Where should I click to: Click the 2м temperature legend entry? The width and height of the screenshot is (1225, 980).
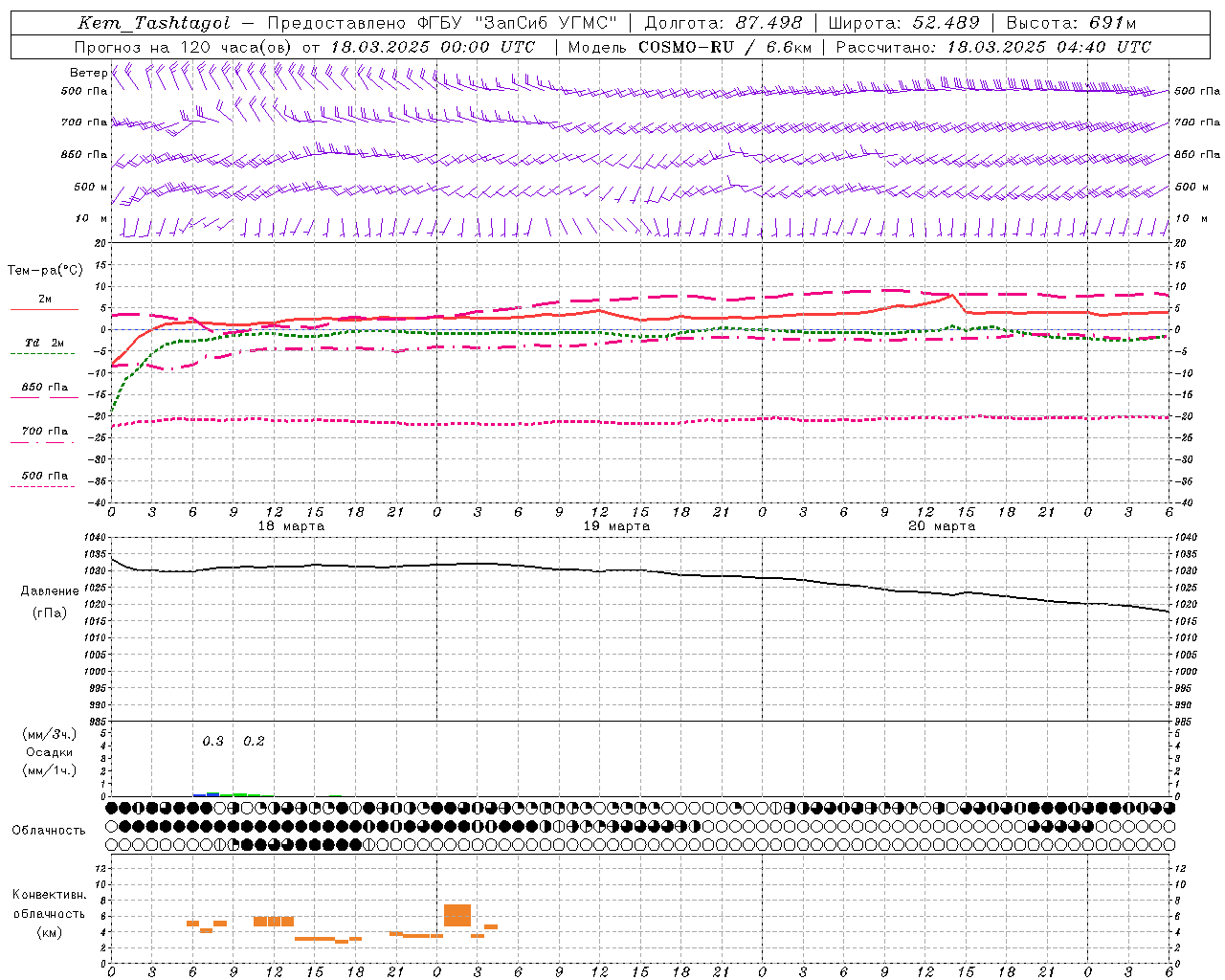tap(45, 300)
